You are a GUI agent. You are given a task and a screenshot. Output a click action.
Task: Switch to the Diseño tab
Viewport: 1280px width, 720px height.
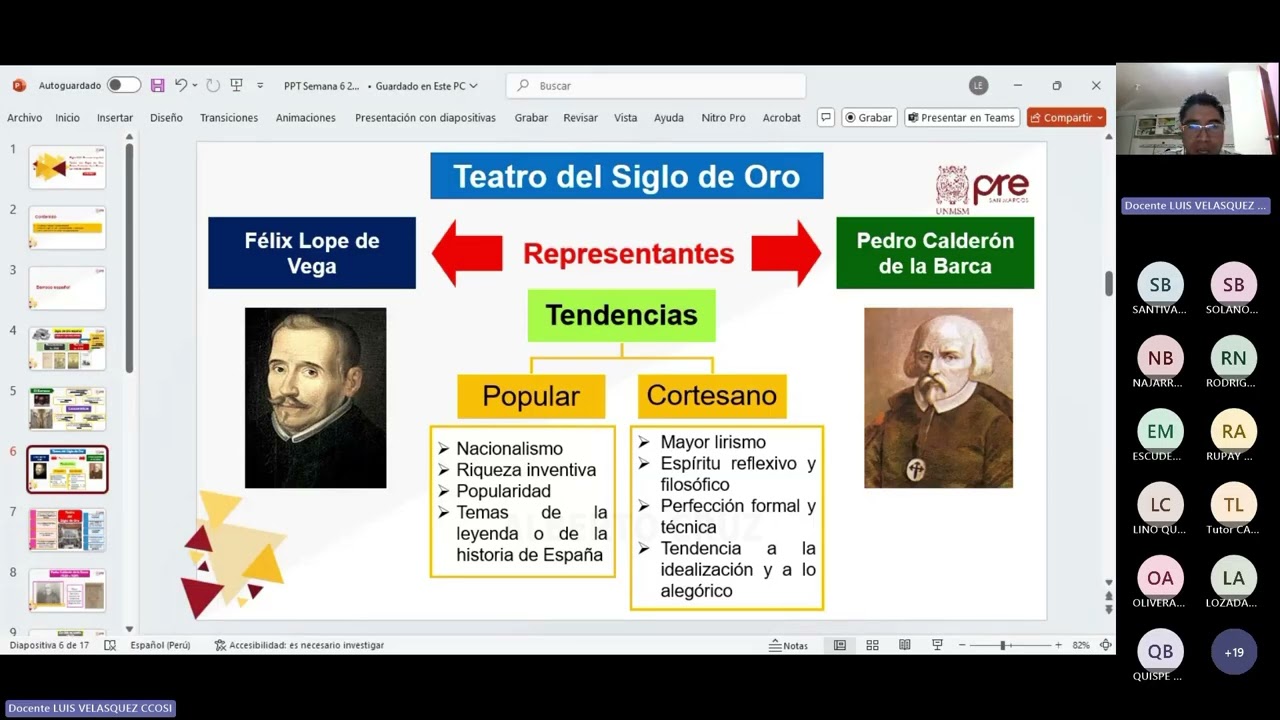pos(167,118)
